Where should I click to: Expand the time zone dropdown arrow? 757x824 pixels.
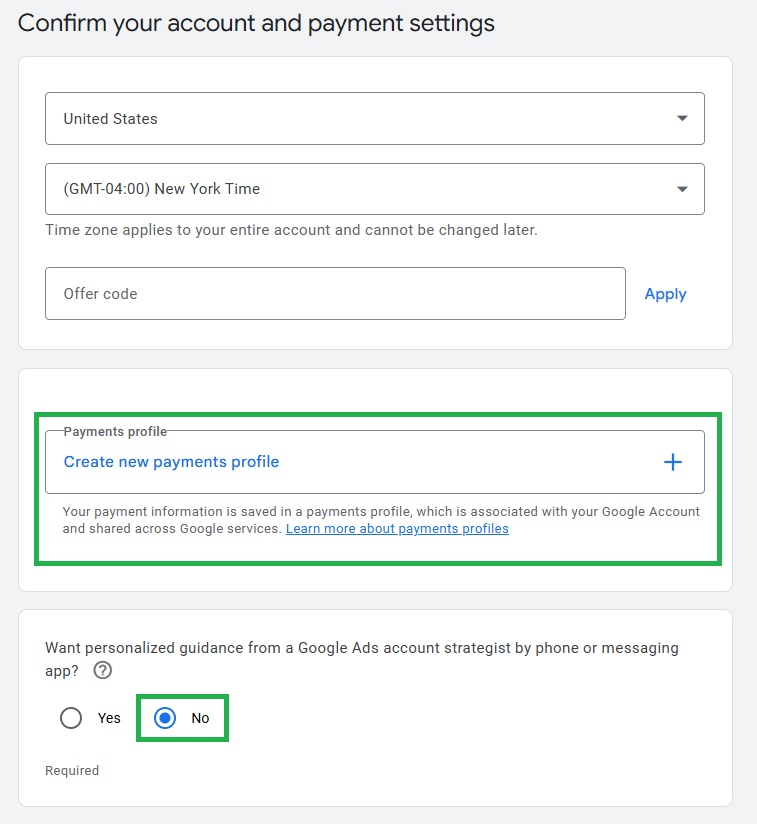point(682,189)
